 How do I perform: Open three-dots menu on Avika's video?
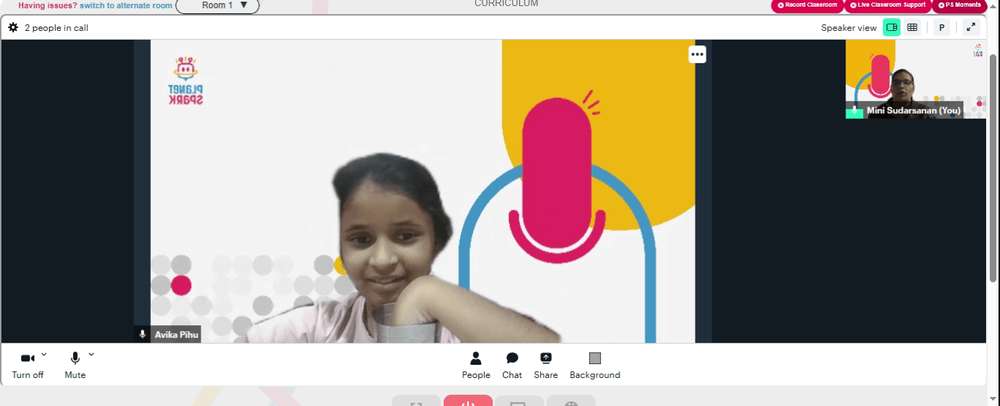(x=697, y=54)
